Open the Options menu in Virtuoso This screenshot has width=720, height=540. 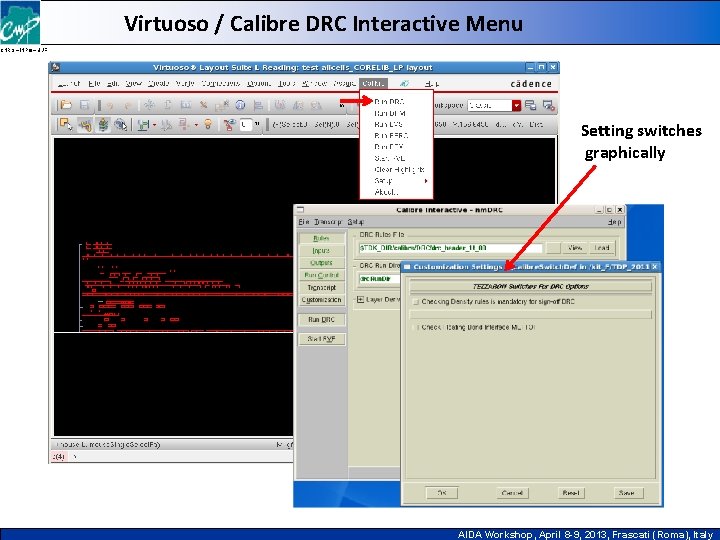[x=258, y=84]
